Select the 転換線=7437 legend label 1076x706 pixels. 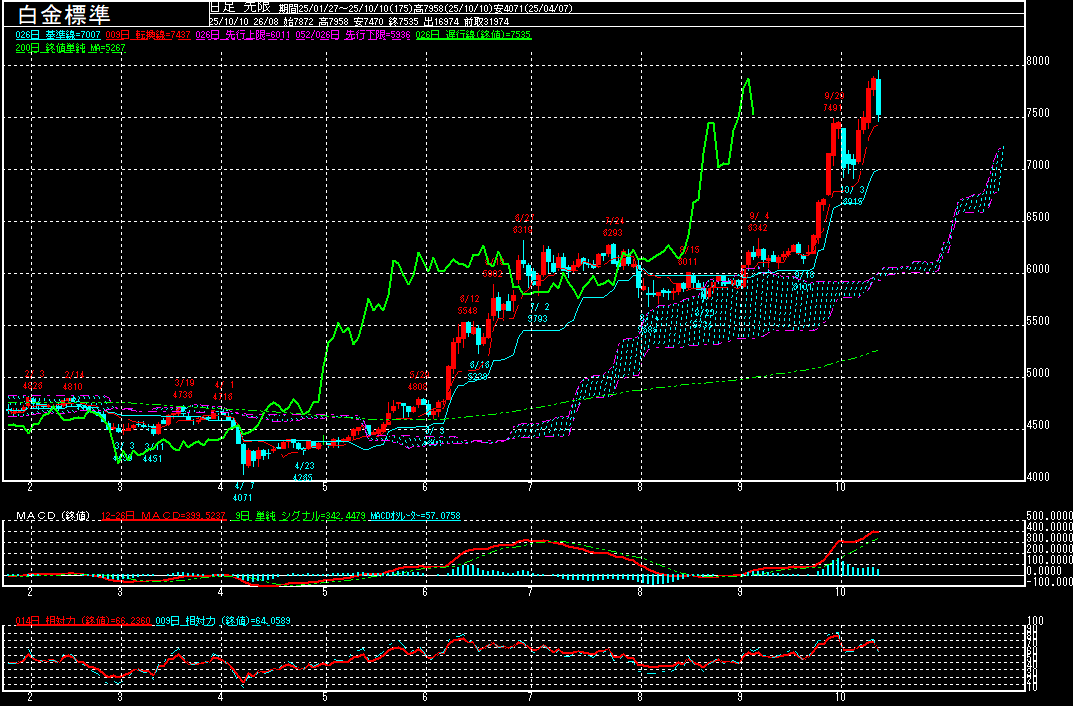[148, 35]
